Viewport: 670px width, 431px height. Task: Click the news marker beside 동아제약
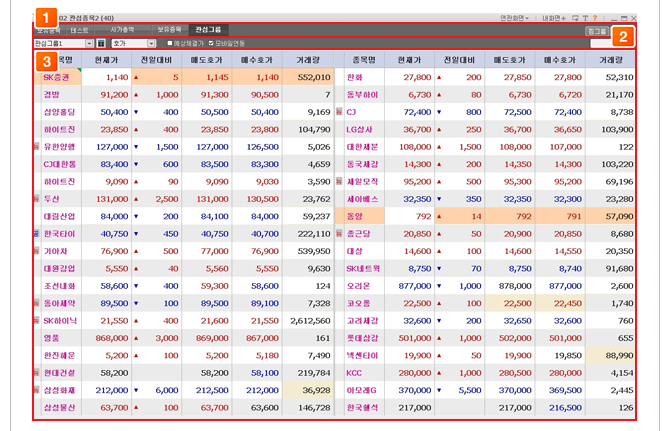(x=36, y=303)
